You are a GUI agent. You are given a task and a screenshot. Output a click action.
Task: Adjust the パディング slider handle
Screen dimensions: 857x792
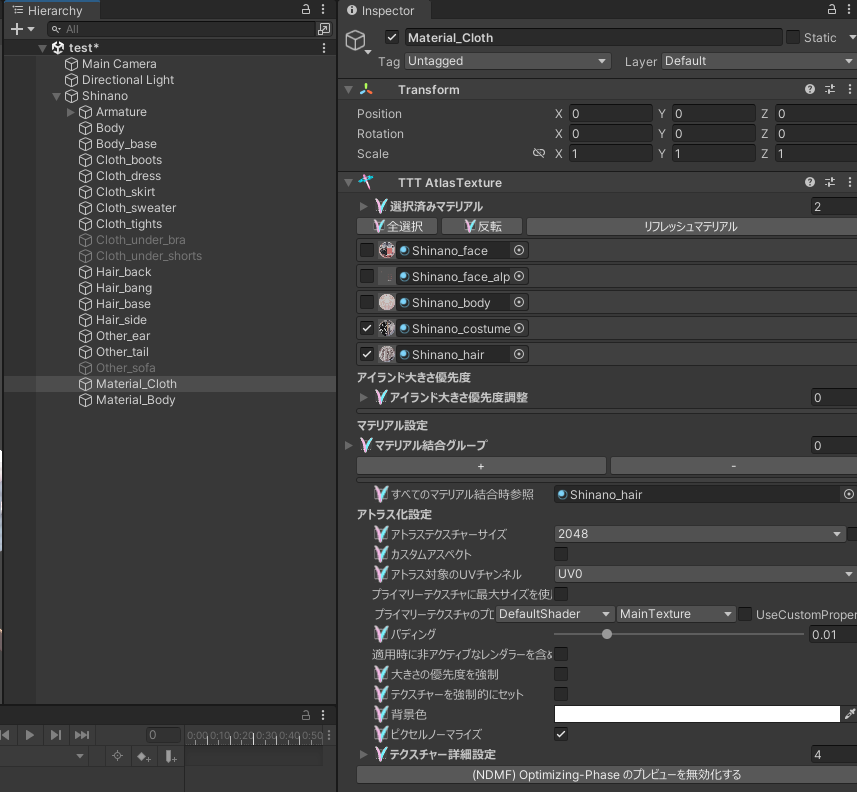click(x=607, y=634)
